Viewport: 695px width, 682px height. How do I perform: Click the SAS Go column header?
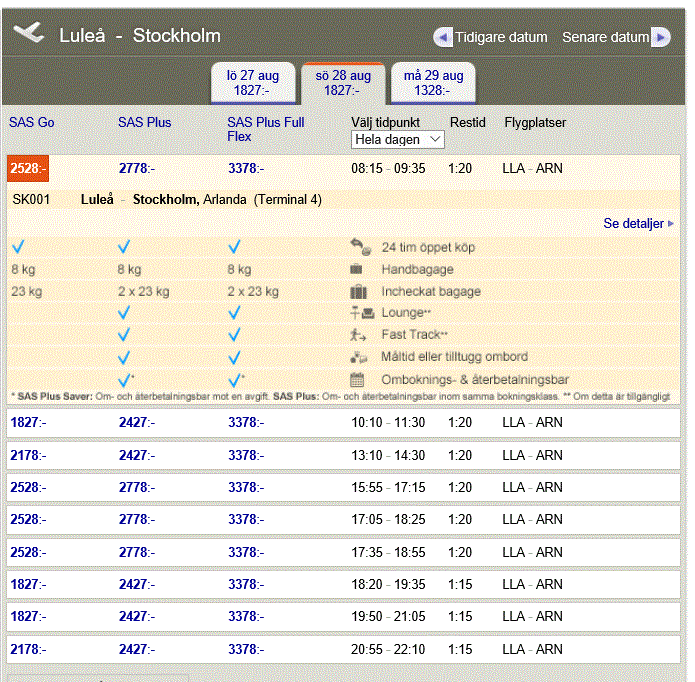(x=31, y=122)
